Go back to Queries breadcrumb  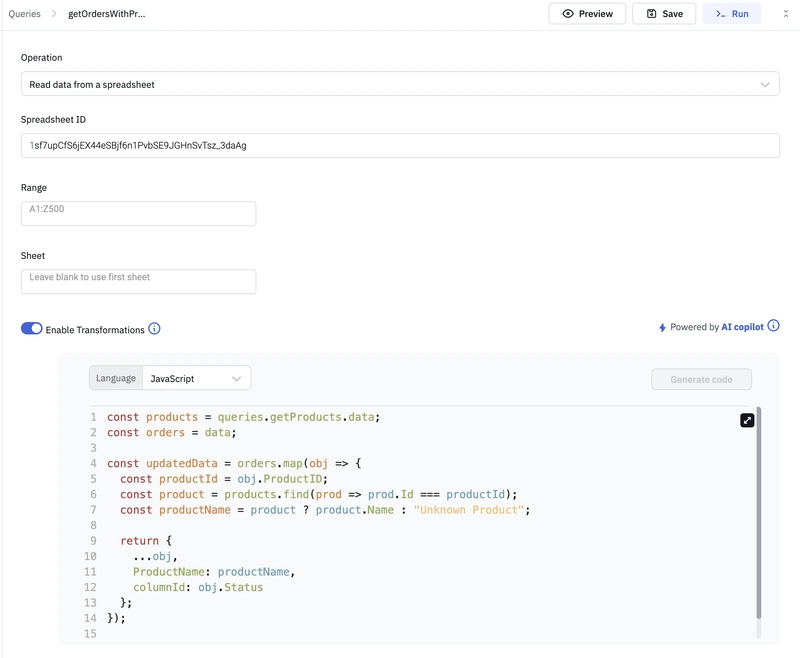[24, 14]
